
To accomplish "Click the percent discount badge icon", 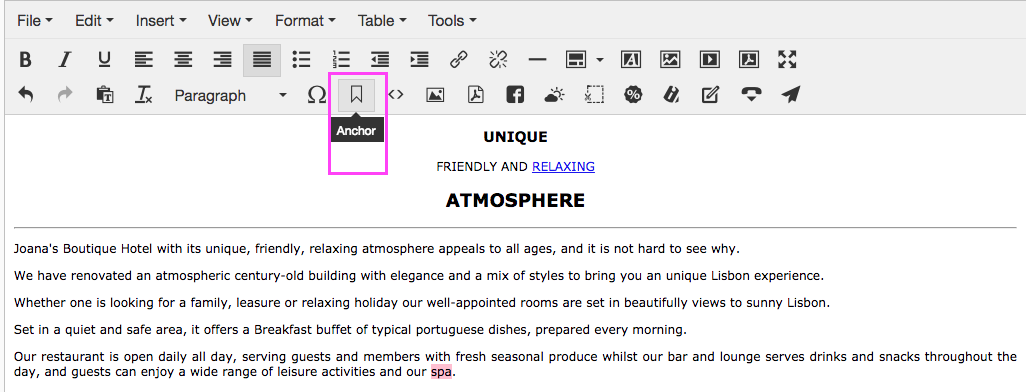I will point(633,96).
